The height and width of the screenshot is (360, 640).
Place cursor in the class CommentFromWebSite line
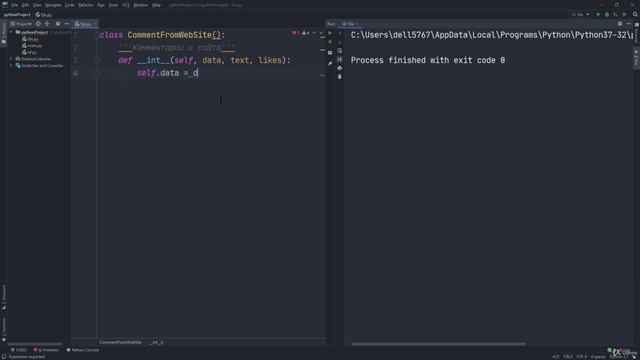coord(162,35)
